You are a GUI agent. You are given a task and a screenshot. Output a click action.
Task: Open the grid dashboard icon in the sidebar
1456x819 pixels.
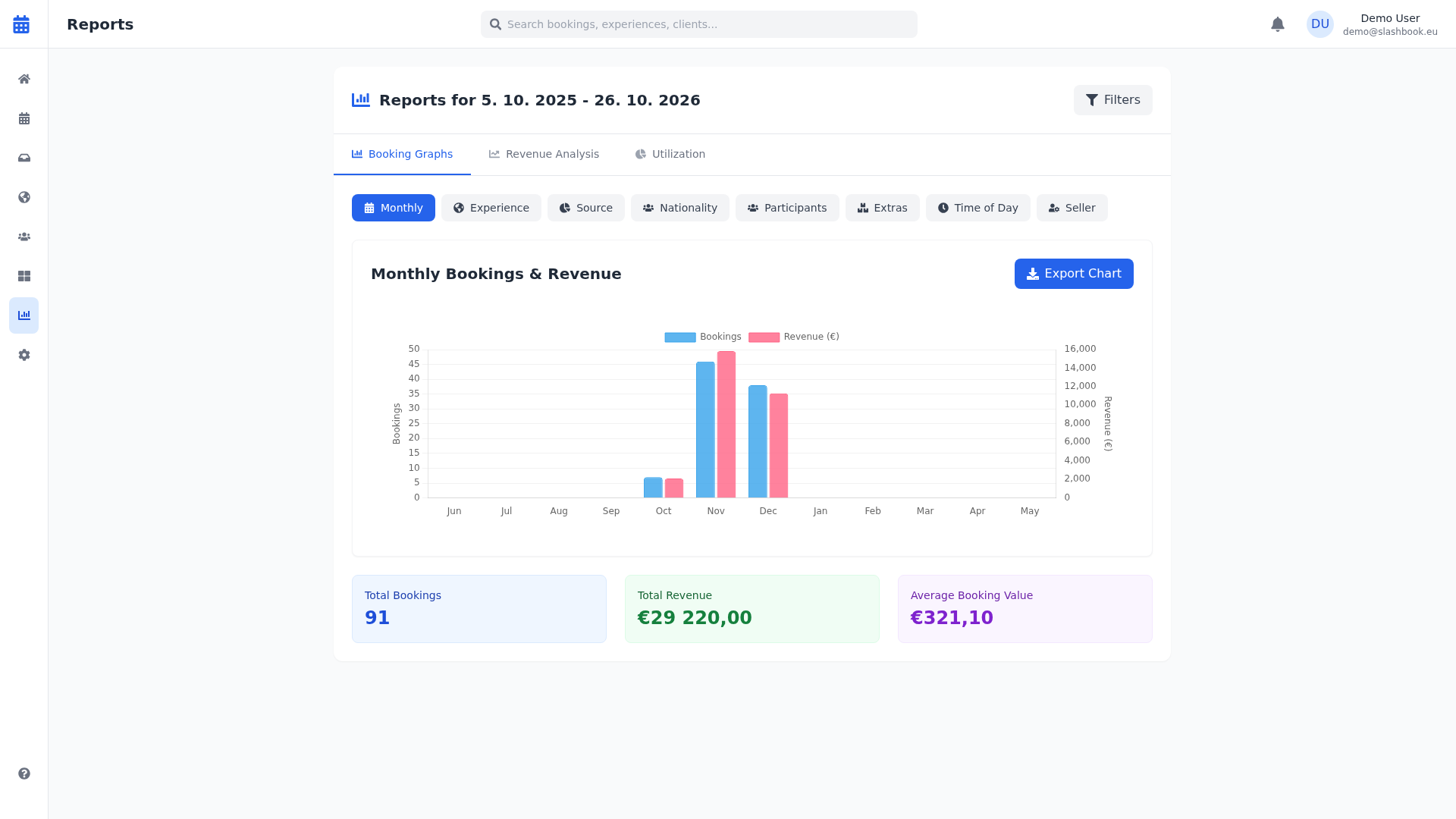point(24,276)
